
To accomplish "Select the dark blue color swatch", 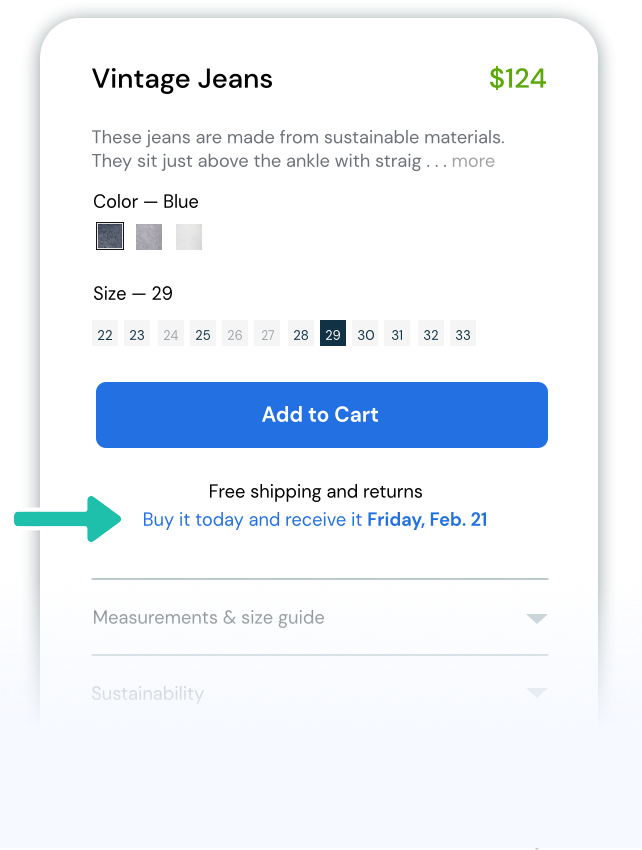I will pyautogui.click(x=110, y=236).
